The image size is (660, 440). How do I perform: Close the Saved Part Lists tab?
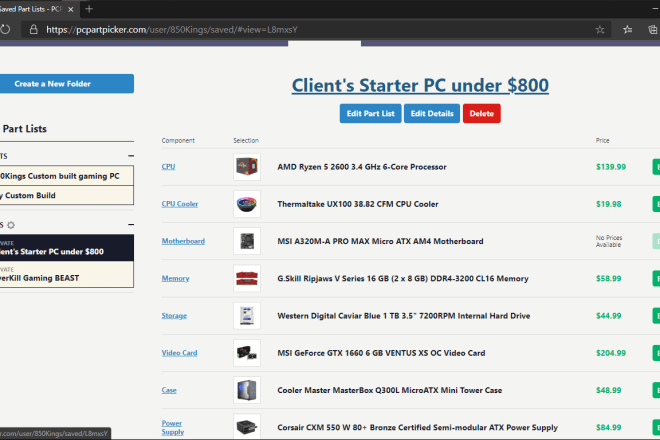(71, 9)
